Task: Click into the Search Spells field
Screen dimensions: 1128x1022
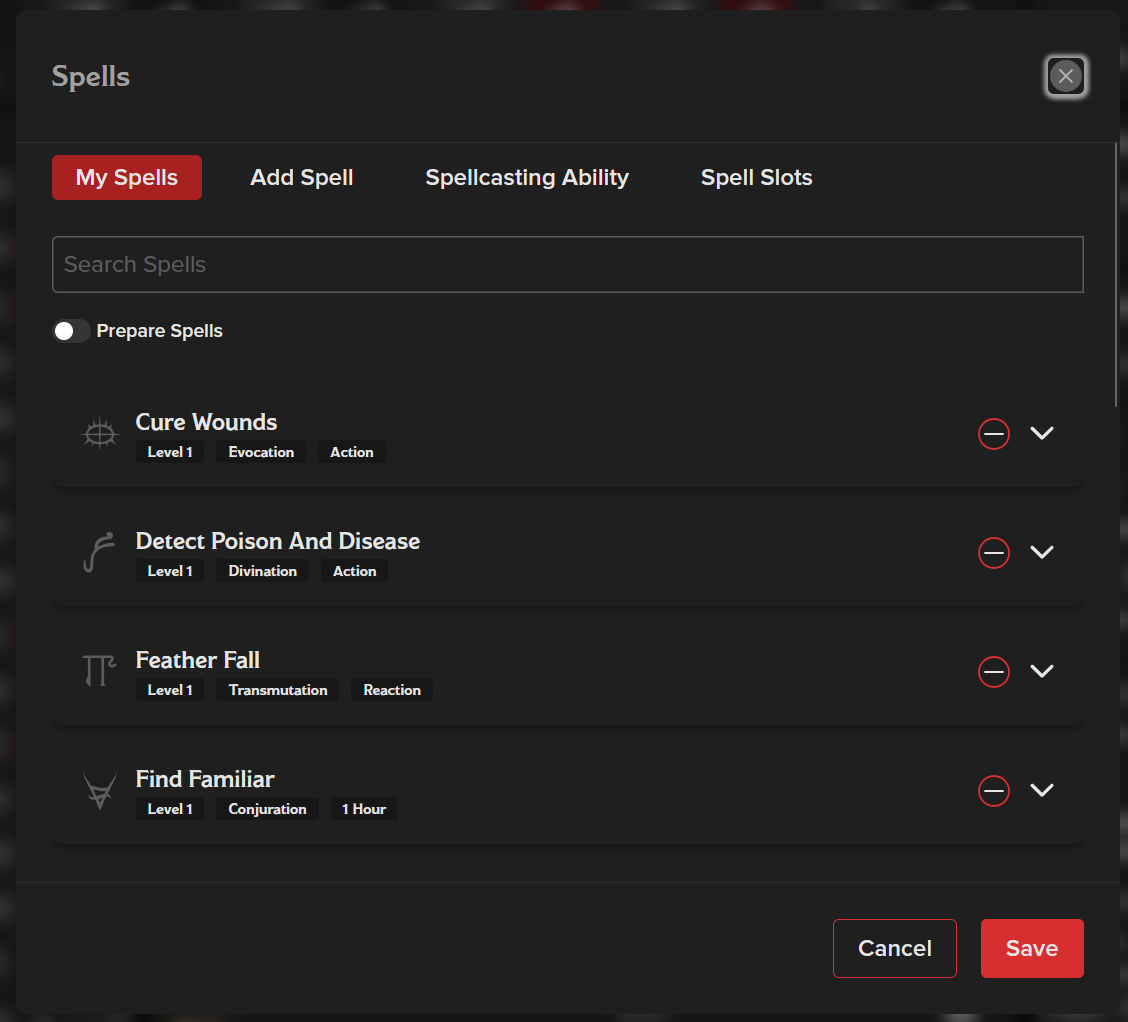Action: pos(567,265)
